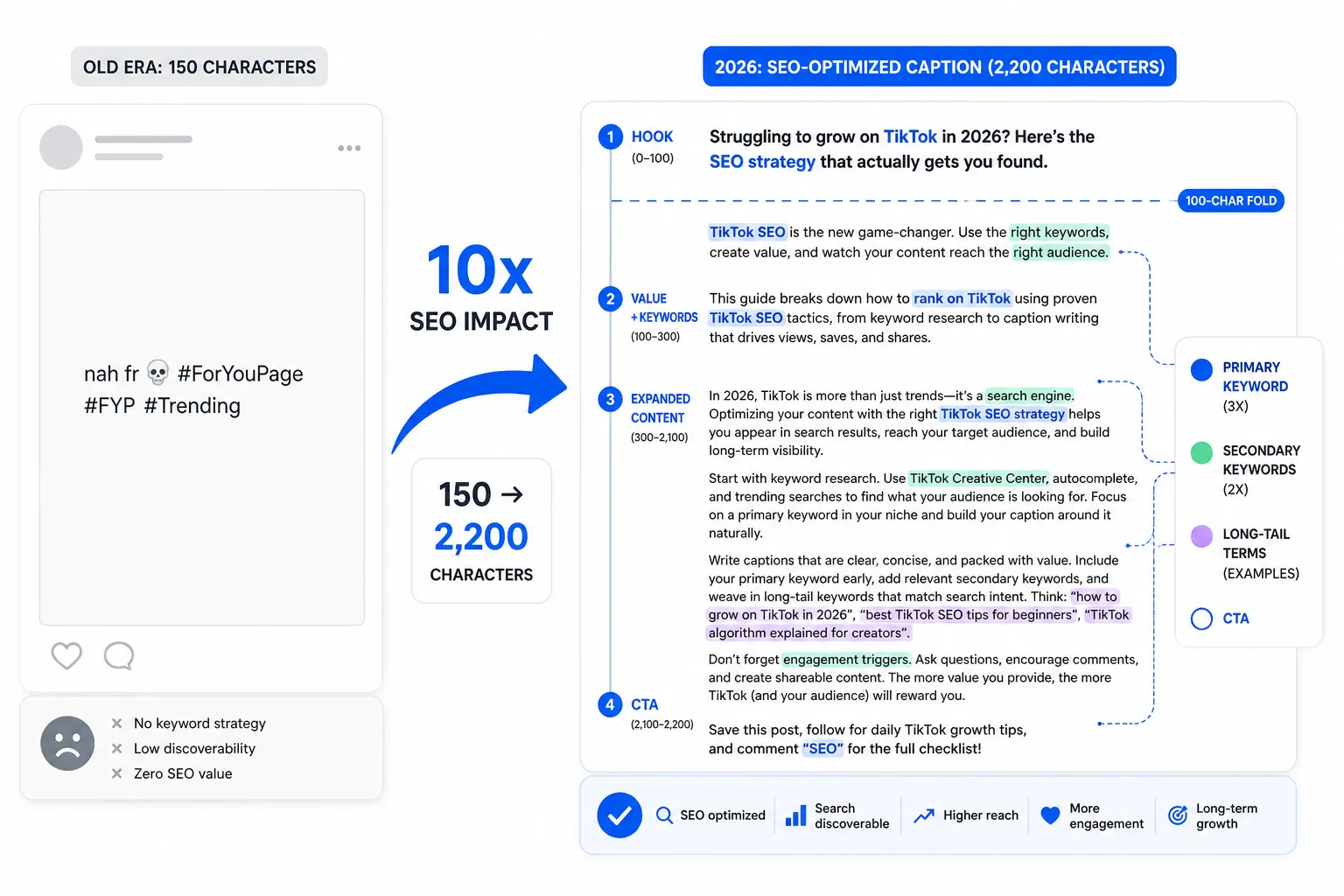Image resolution: width=1344 pixels, height=896 pixels.
Task: Click the step 1 circle beside HOOK
Action: point(611,136)
